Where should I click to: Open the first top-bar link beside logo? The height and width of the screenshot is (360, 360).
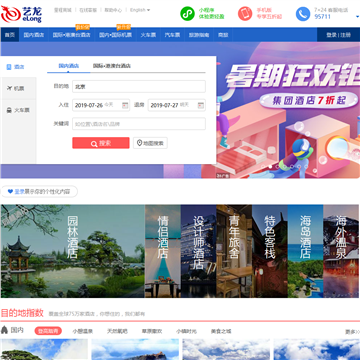(x=63, y=10)
